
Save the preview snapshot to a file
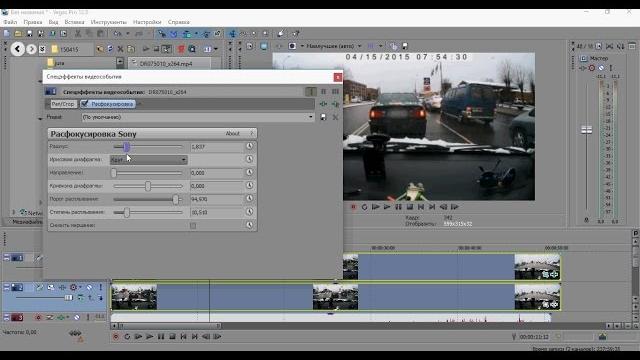point(404,46)
